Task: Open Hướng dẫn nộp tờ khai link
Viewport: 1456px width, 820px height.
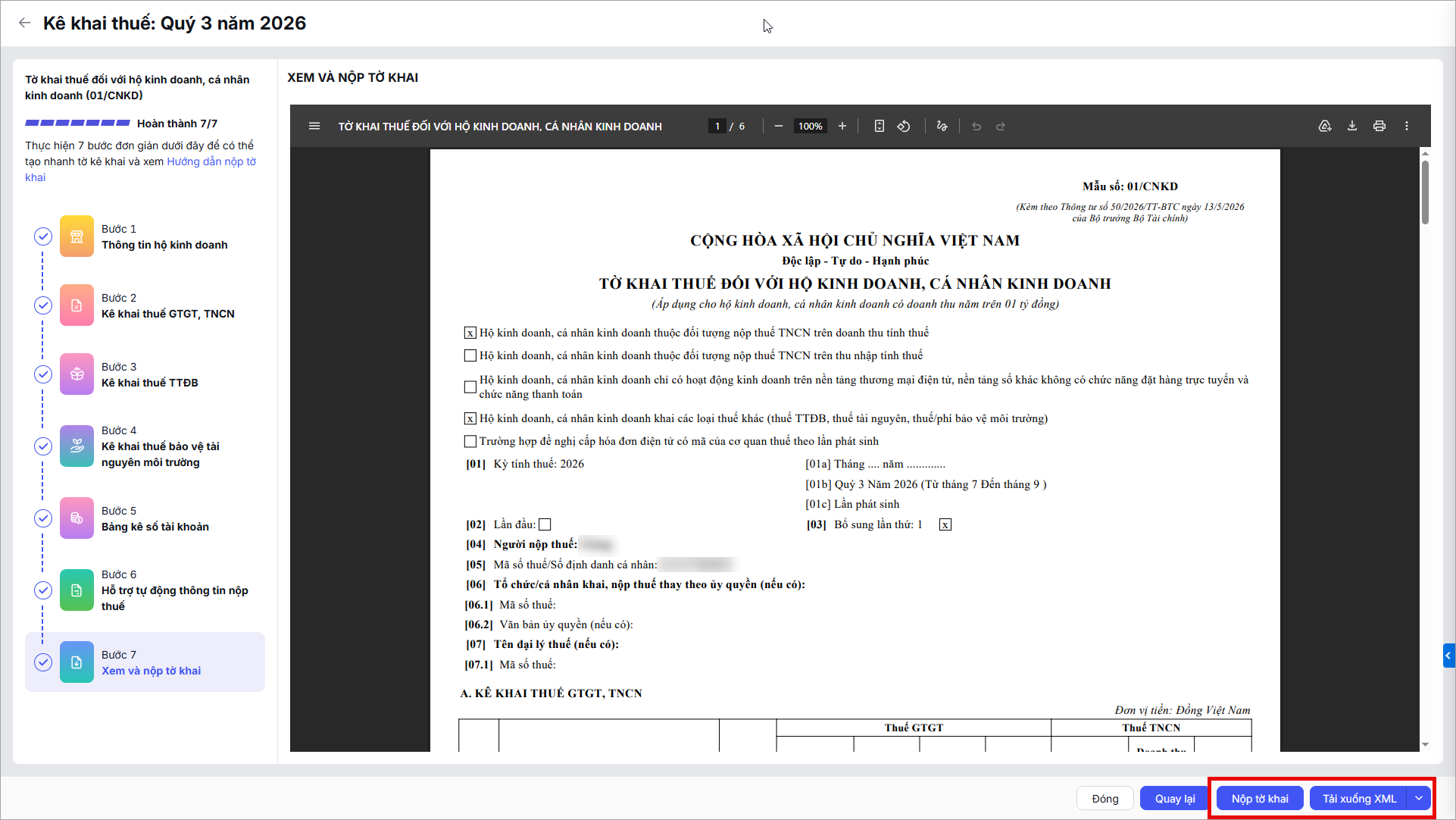Action: (211, 161)
